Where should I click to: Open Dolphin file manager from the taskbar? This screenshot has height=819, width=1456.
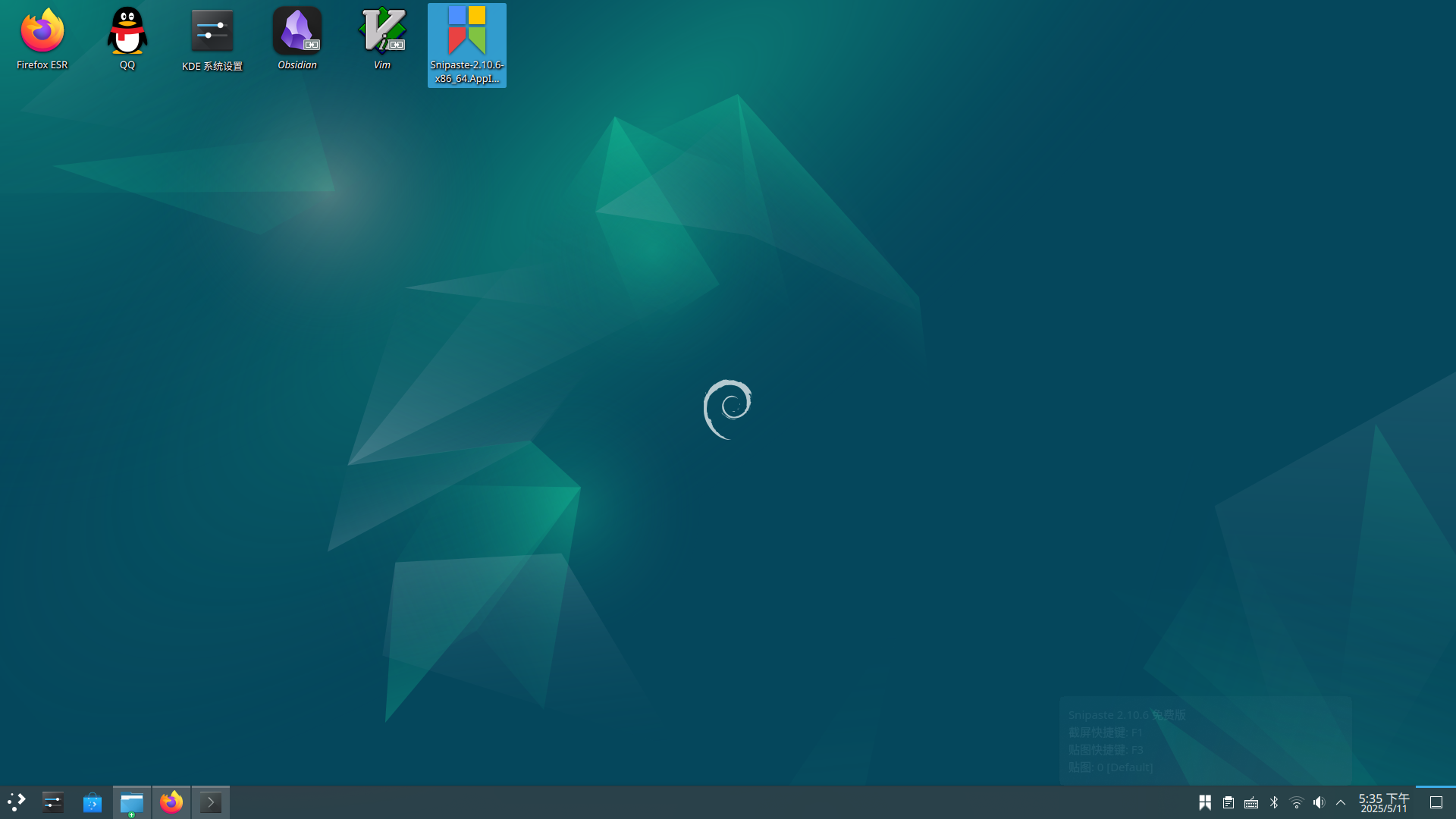tap(132, 802)
